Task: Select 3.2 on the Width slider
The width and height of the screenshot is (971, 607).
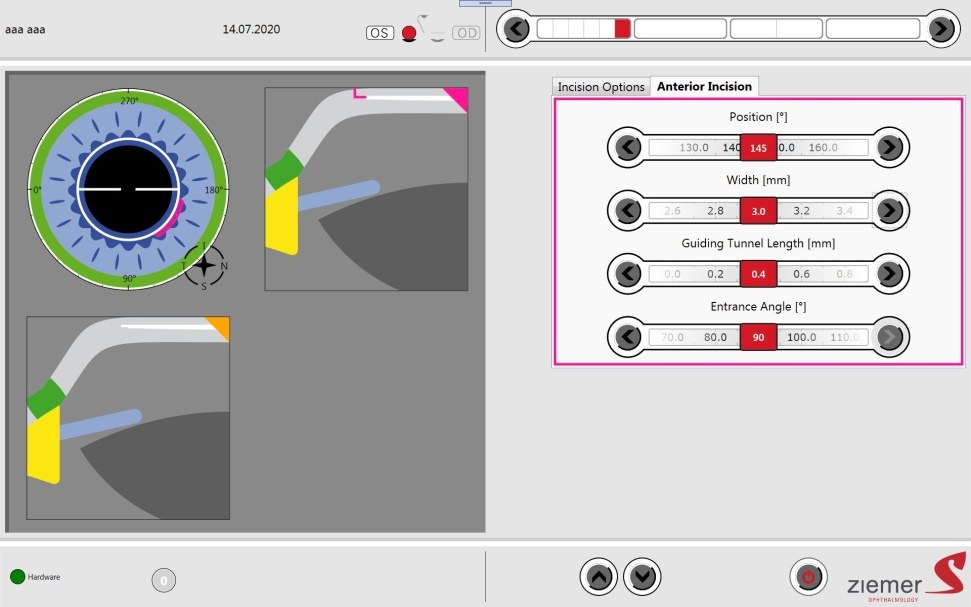Action: [801, 211]
